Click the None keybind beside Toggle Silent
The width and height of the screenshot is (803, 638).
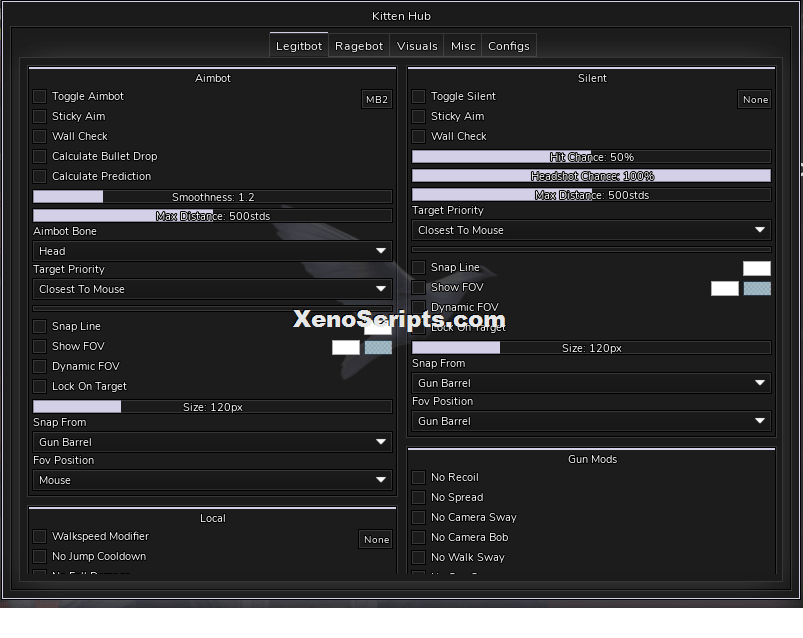pos(755,99)
